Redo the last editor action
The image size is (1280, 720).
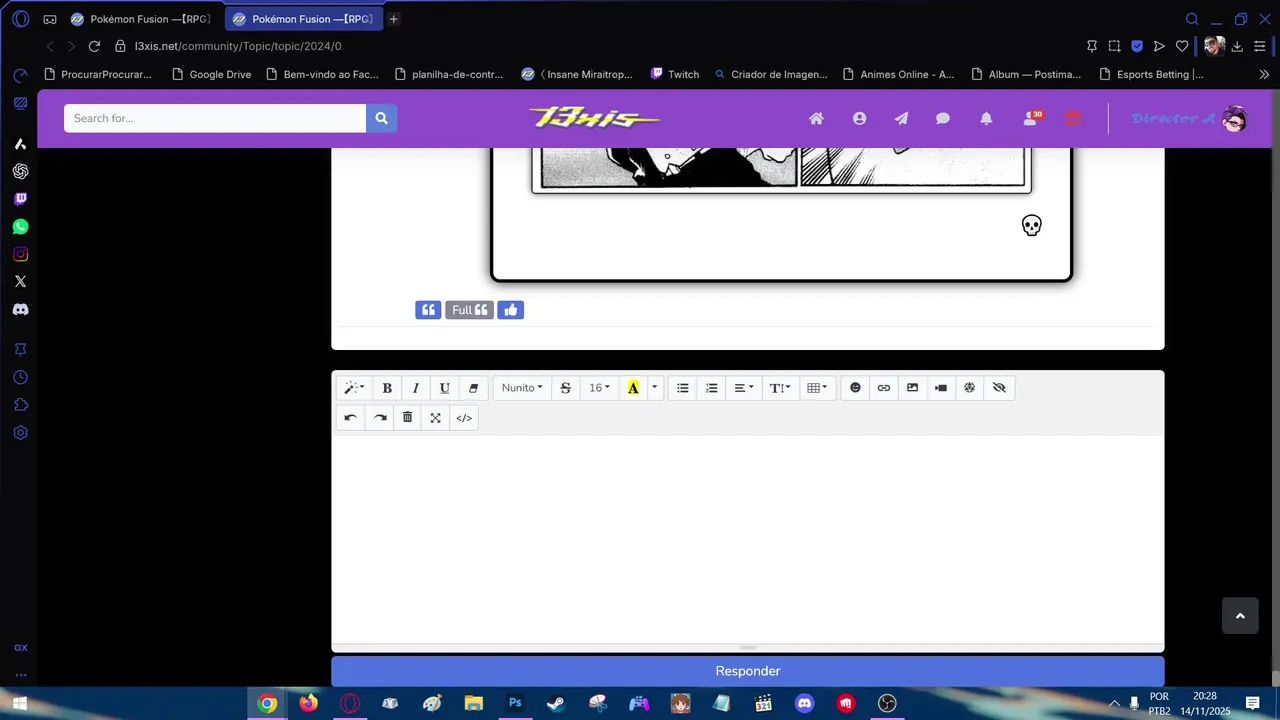pos(380,418)
